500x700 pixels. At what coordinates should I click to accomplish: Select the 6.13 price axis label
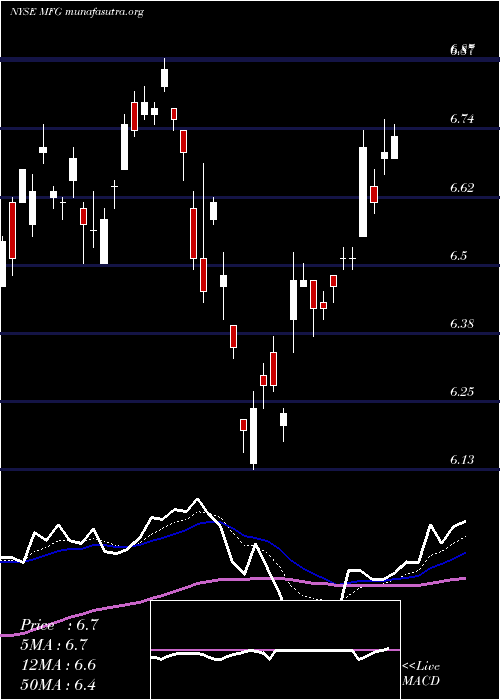462,459
